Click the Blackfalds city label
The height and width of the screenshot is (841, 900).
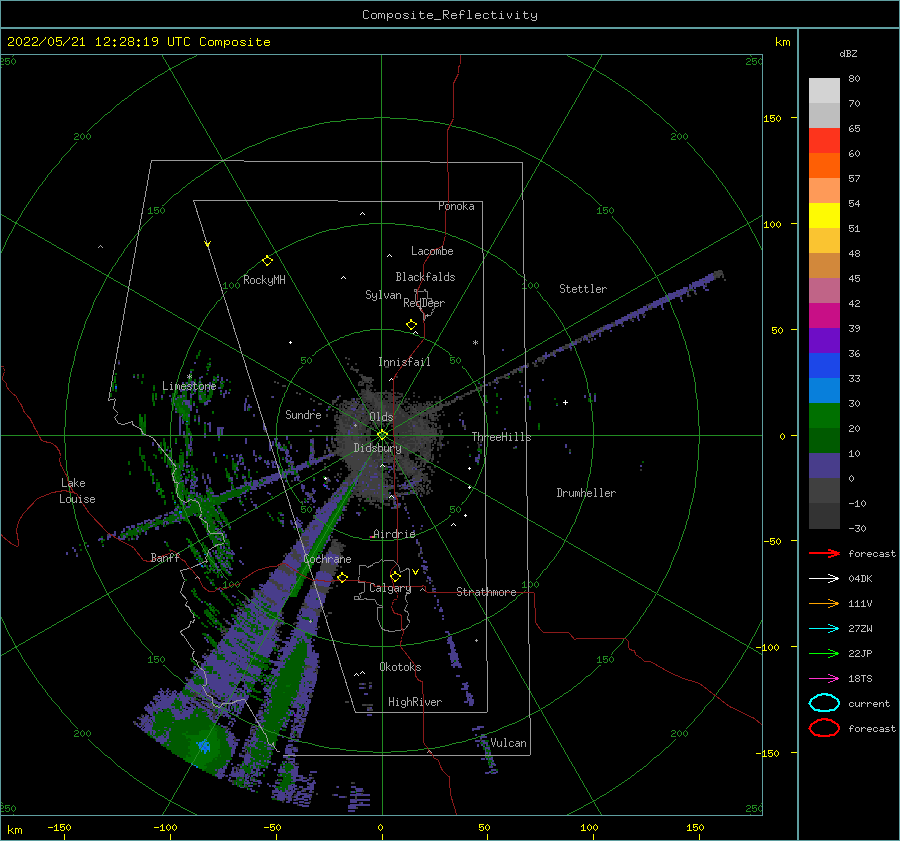pos(425,277)
